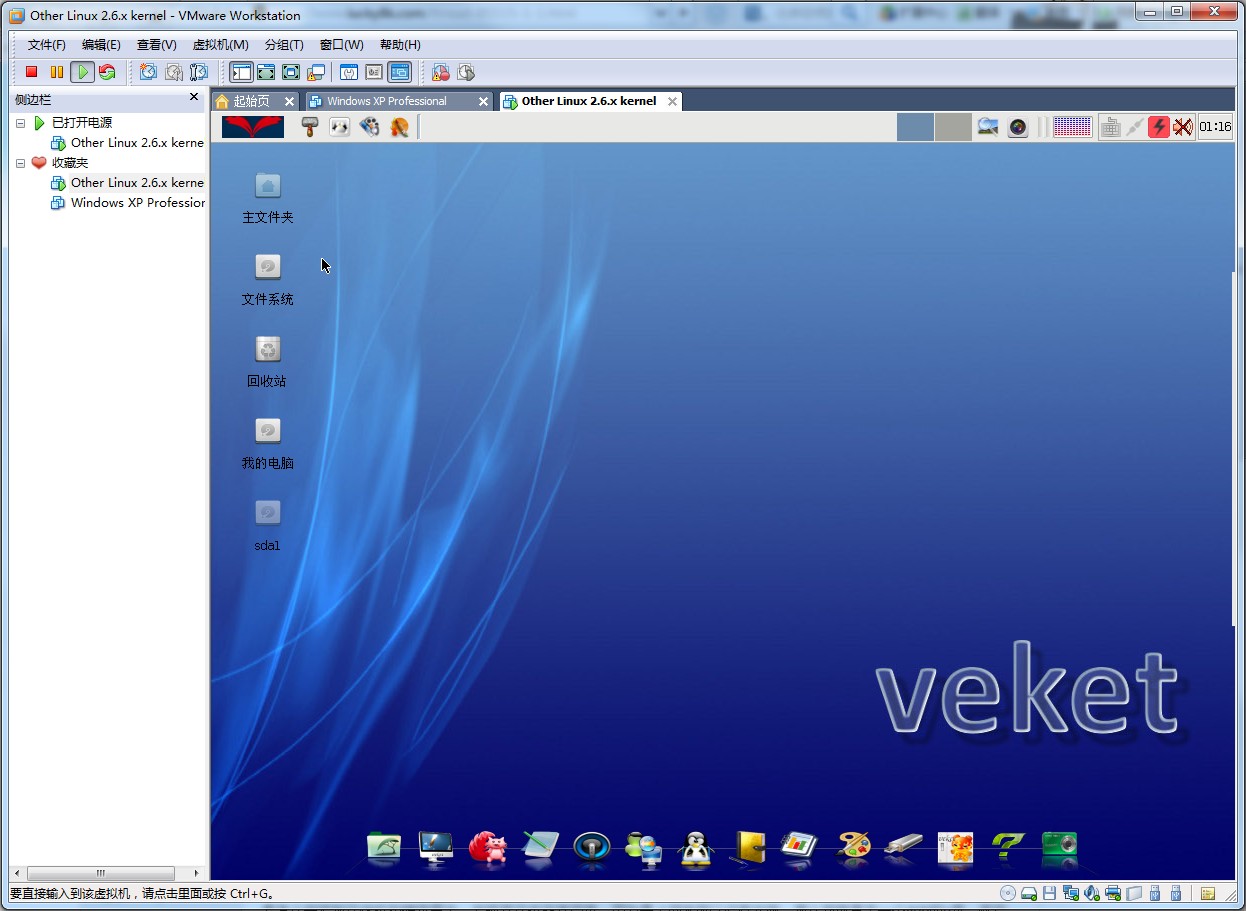This screenshot has height=911, width=1246.
Task: Open the 我的电脑 desktop icon
Action: (x=267, y=443)
